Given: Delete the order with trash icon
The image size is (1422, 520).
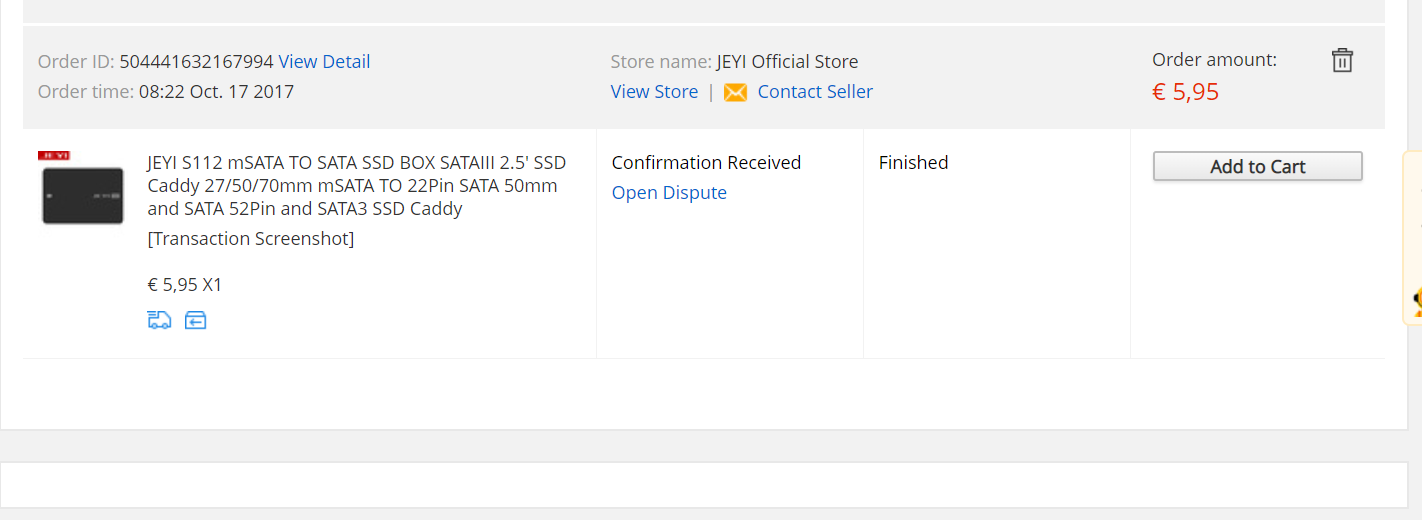Looking at the screenshot, I should pos(1342,61).
